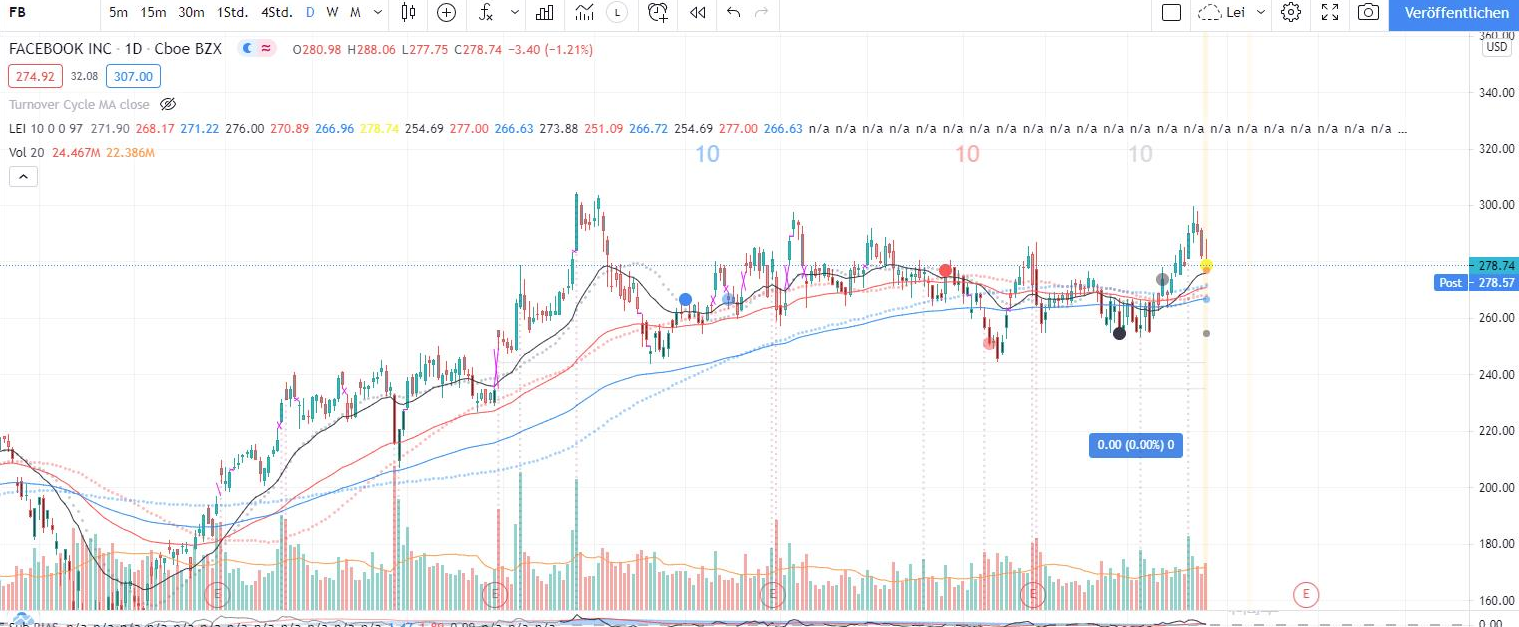The width and height of the screenshot is (1519, 627).
Task: Open symbol search by clicking FB
Action: 18,13
